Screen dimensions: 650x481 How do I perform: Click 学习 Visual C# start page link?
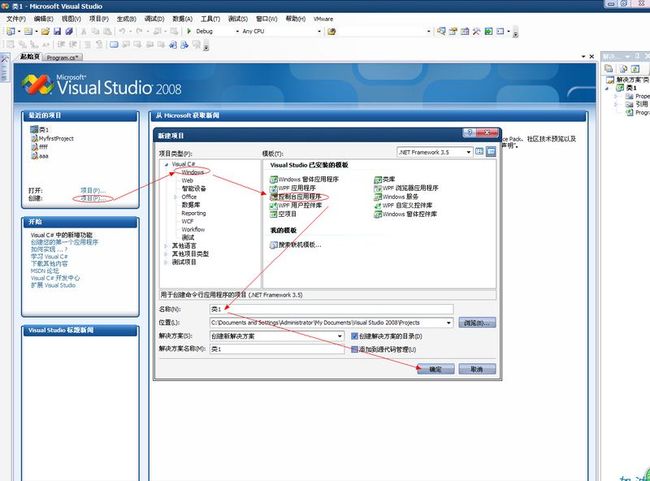pyautogui.click(x=49, y=257)
